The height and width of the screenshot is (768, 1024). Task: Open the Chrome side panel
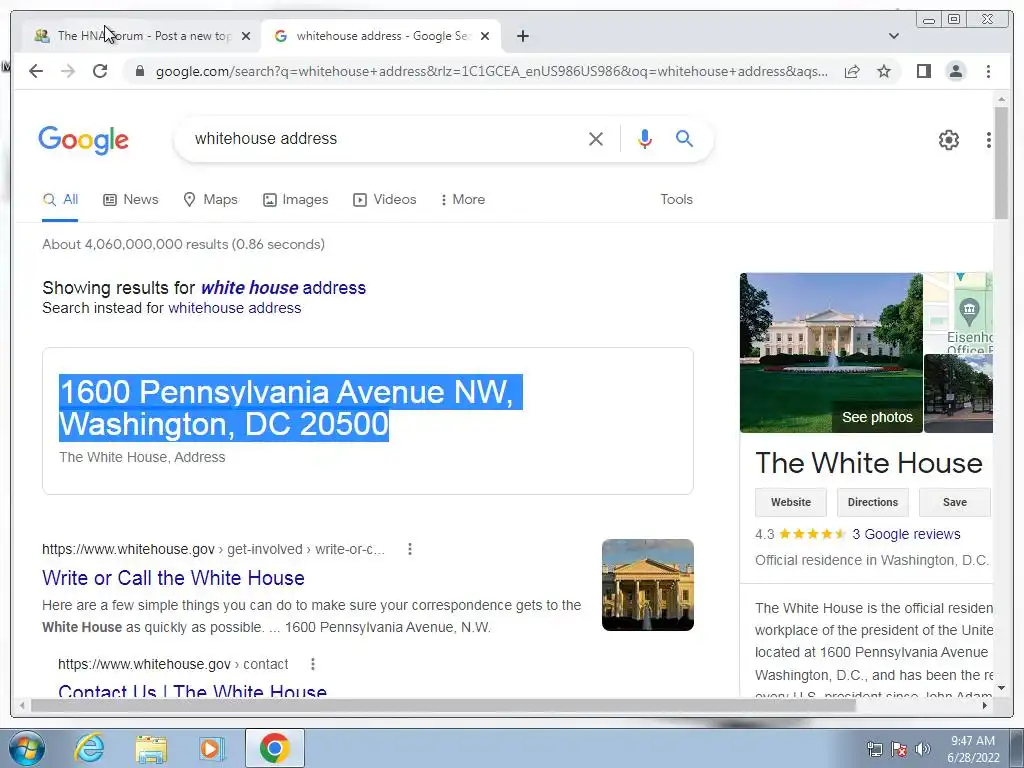(x=923, y=71)
